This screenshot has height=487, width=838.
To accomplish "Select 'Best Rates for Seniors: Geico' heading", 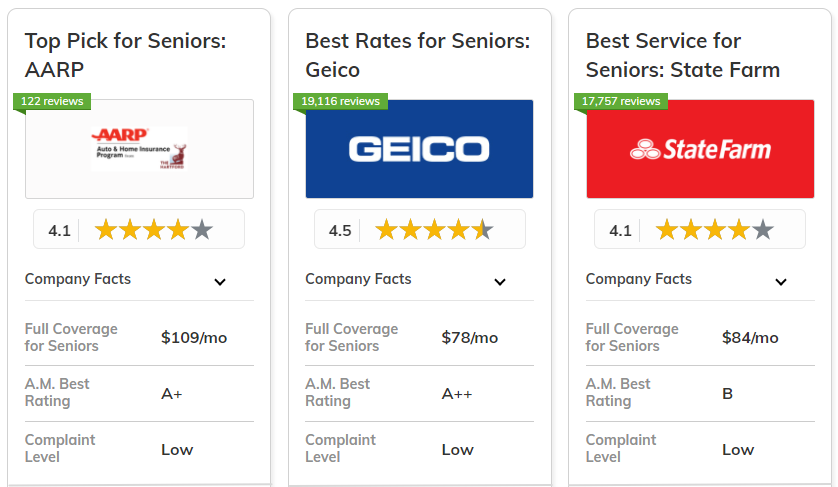I will coord(417,55).
